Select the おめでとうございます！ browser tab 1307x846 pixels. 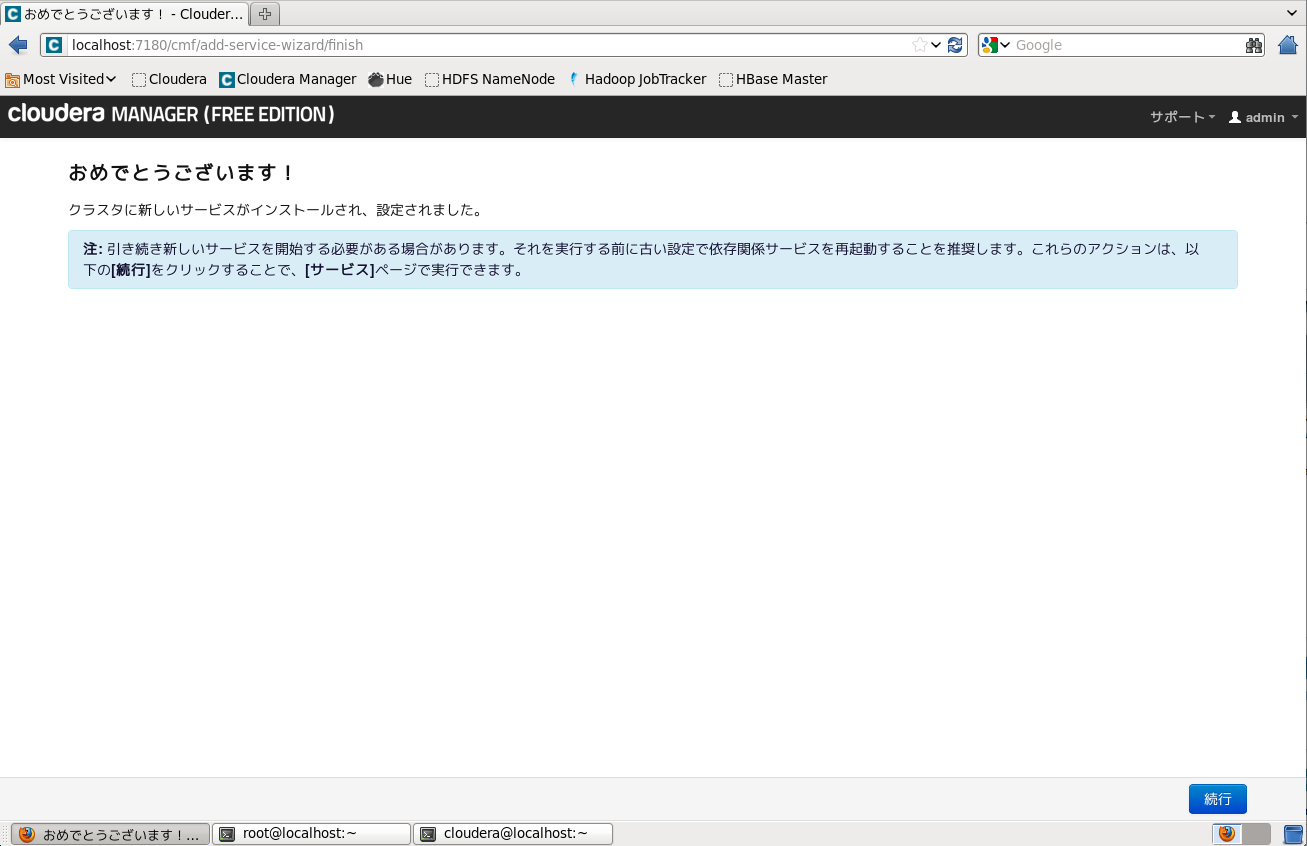click(125, 14)
